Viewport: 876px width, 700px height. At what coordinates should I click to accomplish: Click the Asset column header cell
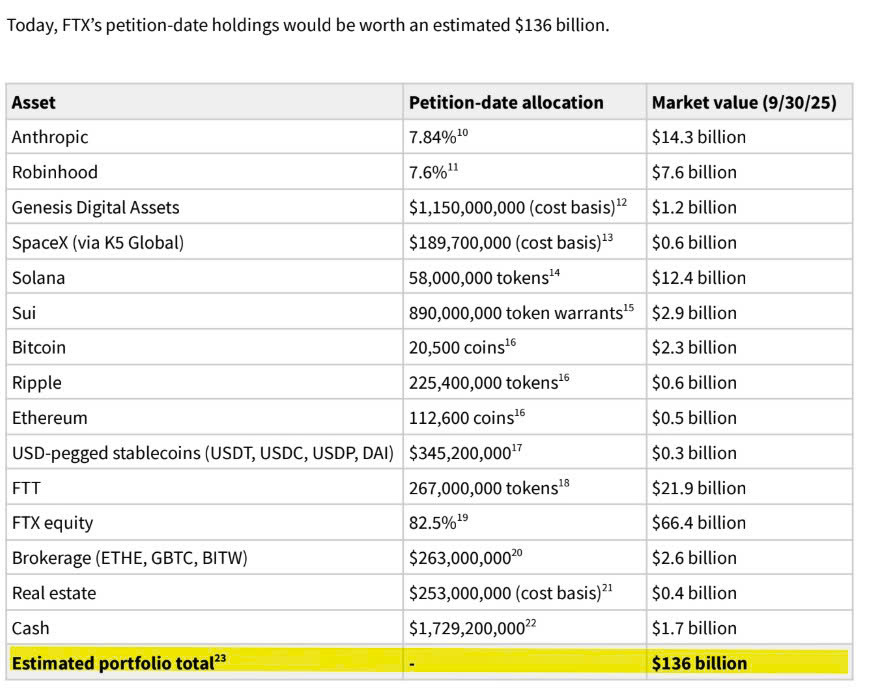click(x=34, y=102)
